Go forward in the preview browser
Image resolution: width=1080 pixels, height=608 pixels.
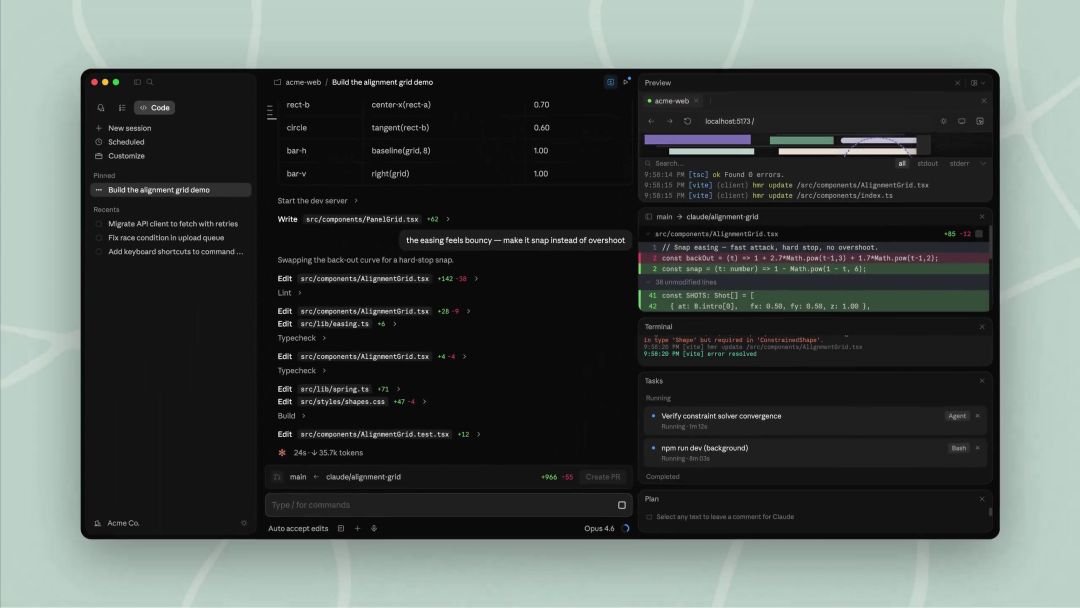[x=669, y=121]
